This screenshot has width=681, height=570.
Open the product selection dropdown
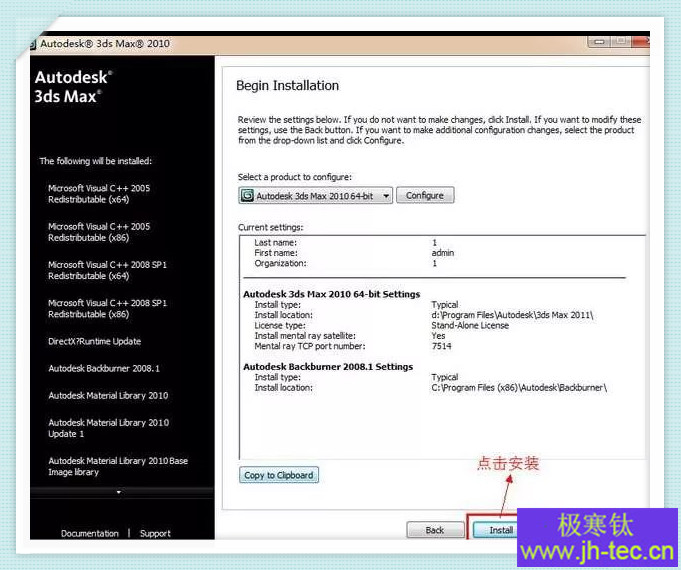pos(315,196)
